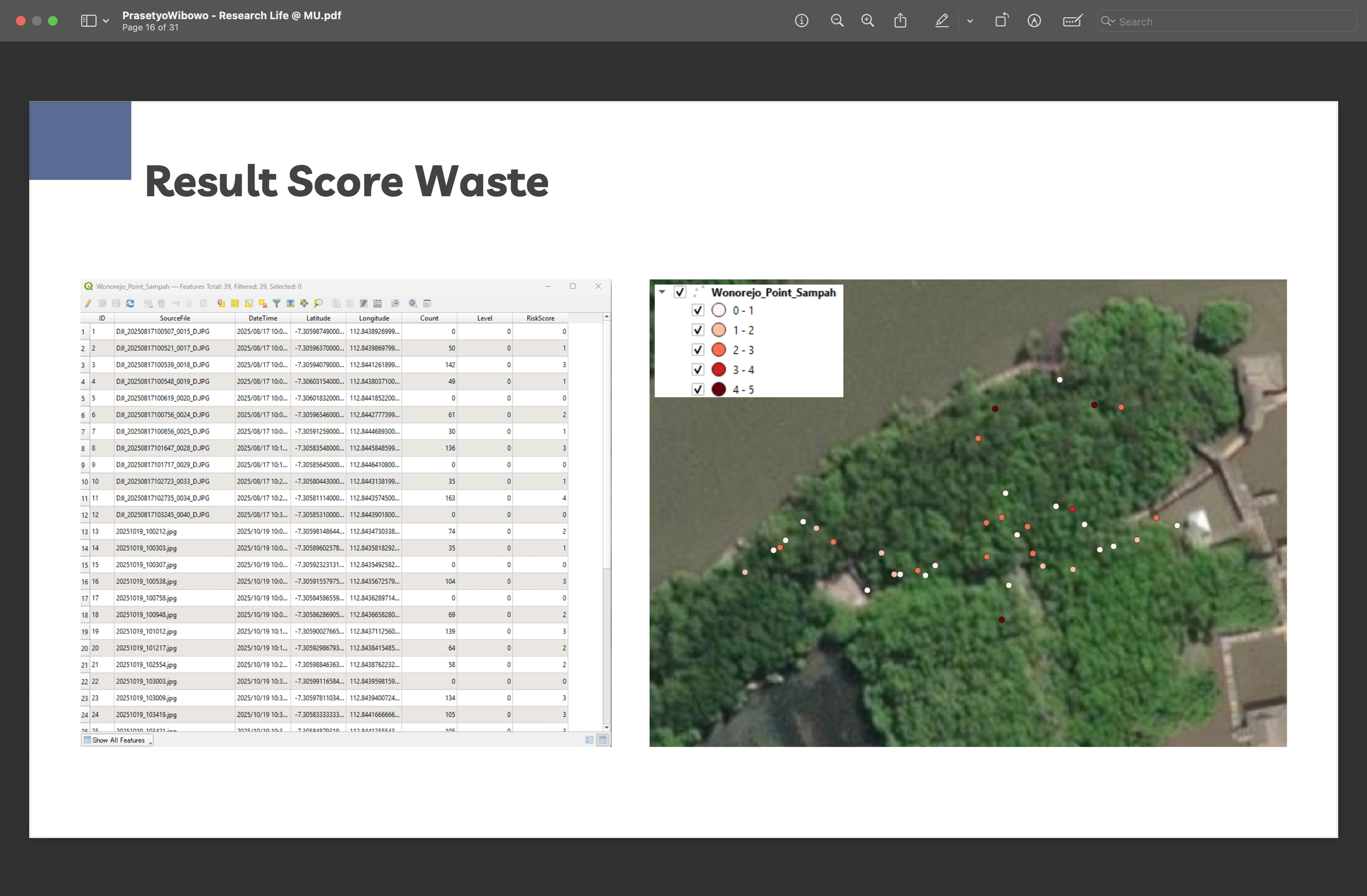Activate the highlight markup pencil tool
The image size is (1367, 896).
942,21
